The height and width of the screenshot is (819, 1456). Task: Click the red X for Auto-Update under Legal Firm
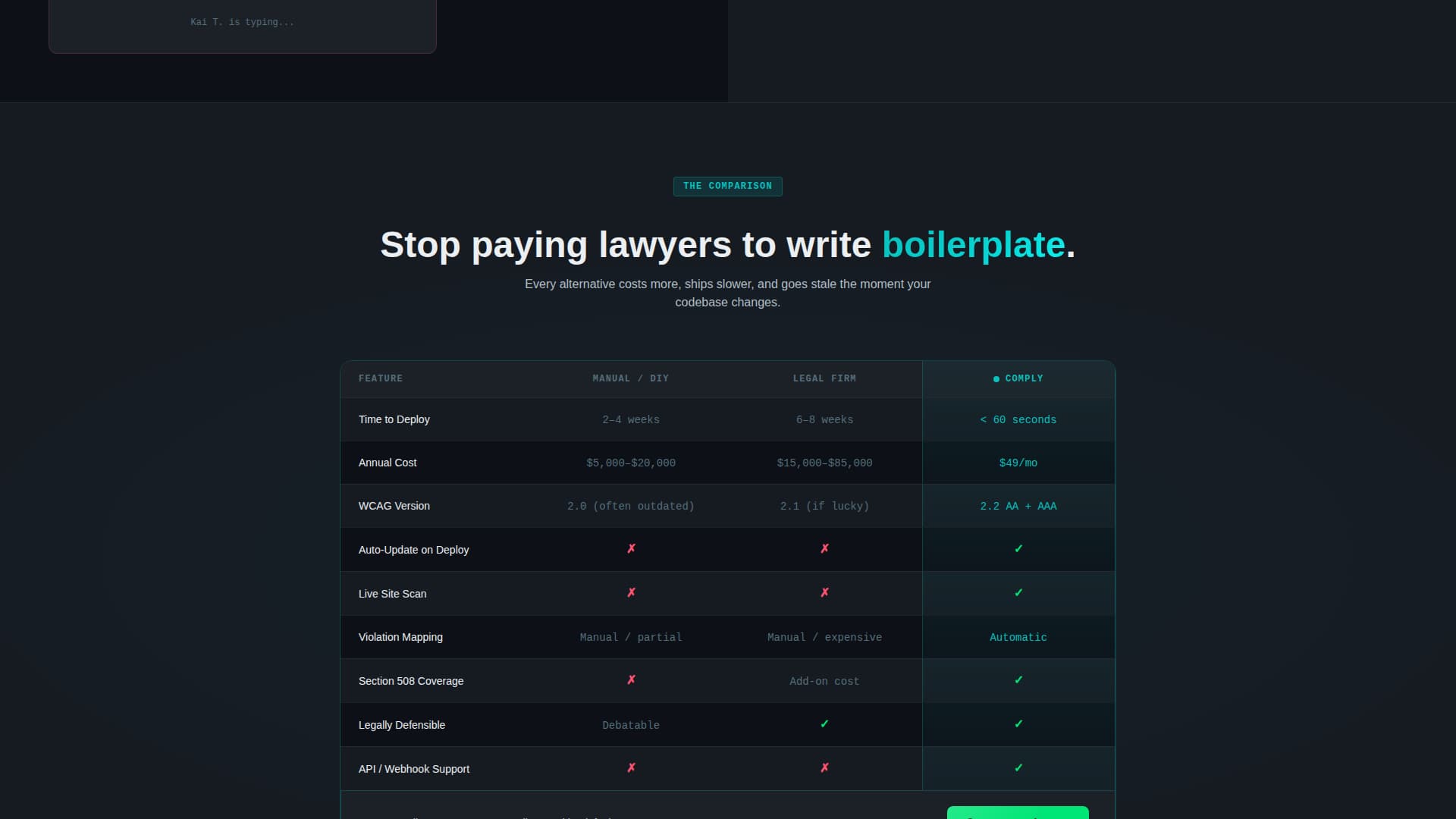click(x=824, y=549)
